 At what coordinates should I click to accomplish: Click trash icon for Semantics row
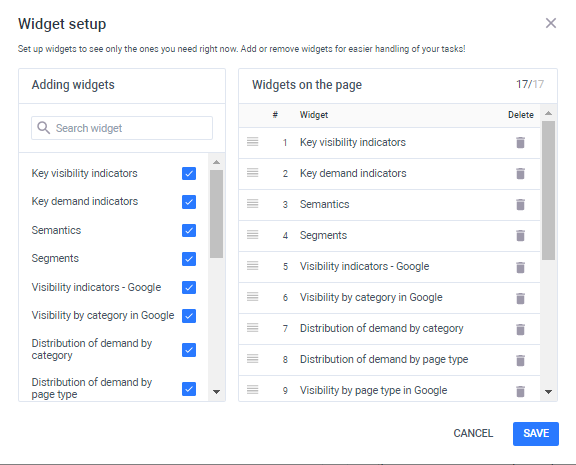coord(520,205)
